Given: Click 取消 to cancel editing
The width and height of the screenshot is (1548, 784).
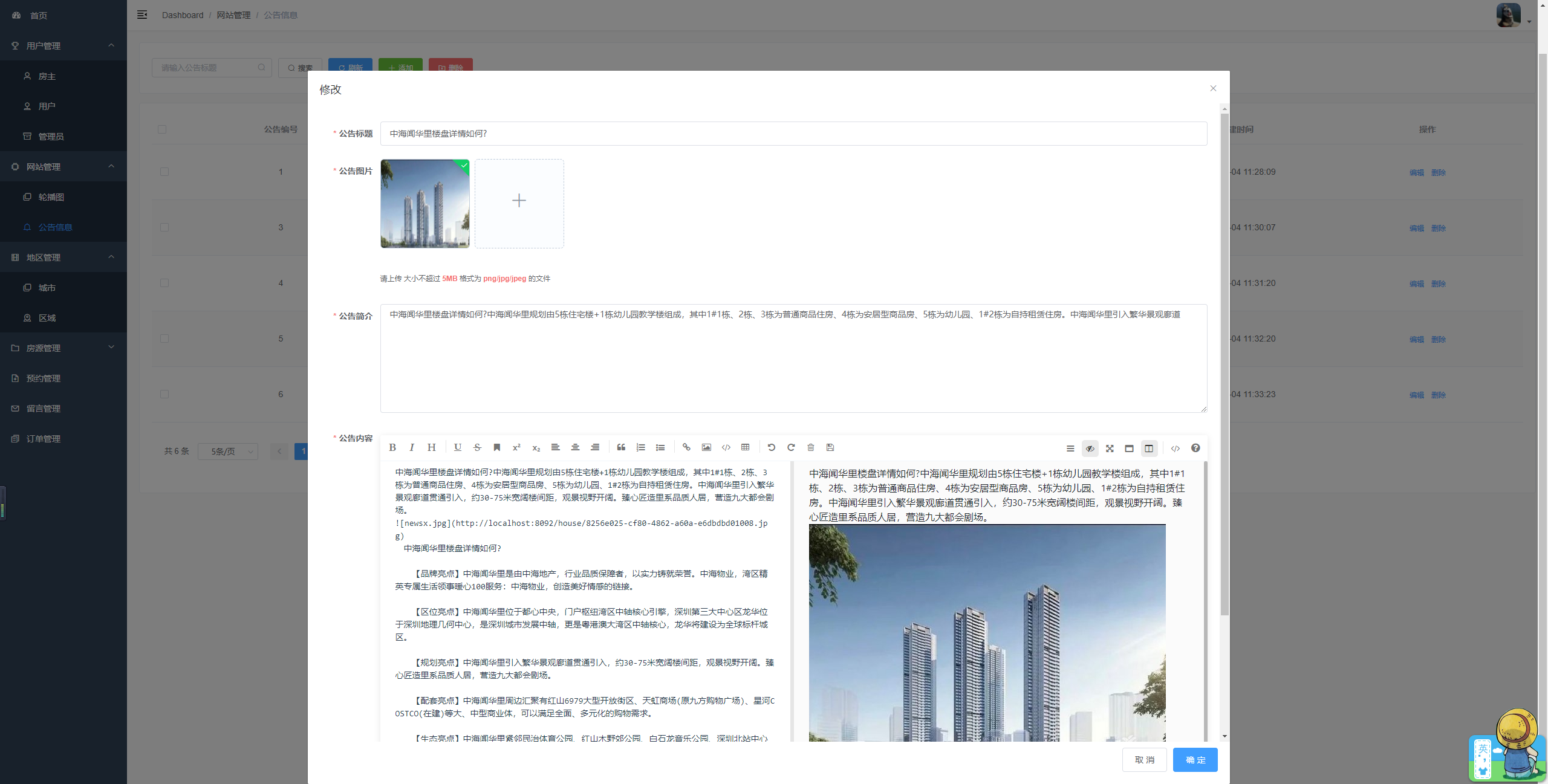Looking at the screenshot, I should [1145, 760].
